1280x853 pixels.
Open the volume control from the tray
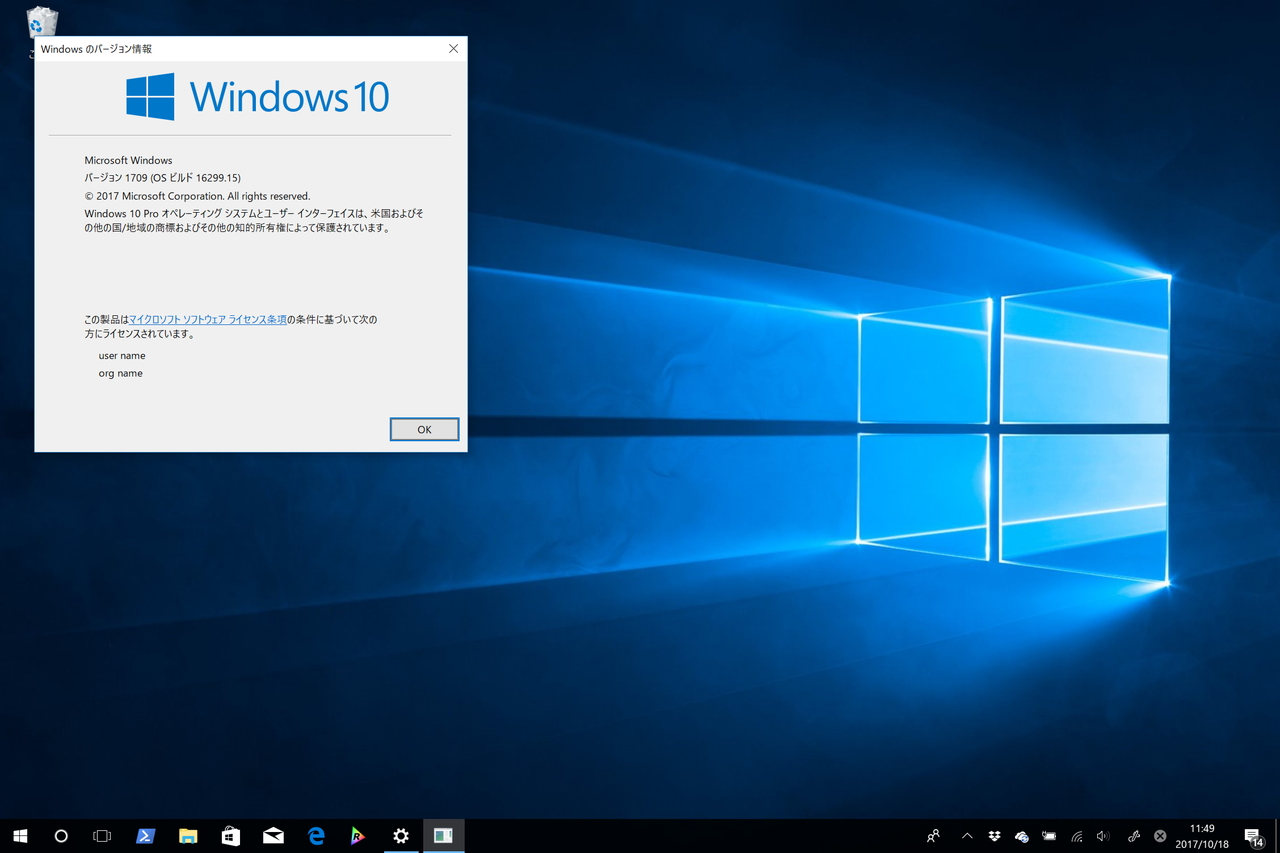pyautogui.click(x=1102, y=836)
